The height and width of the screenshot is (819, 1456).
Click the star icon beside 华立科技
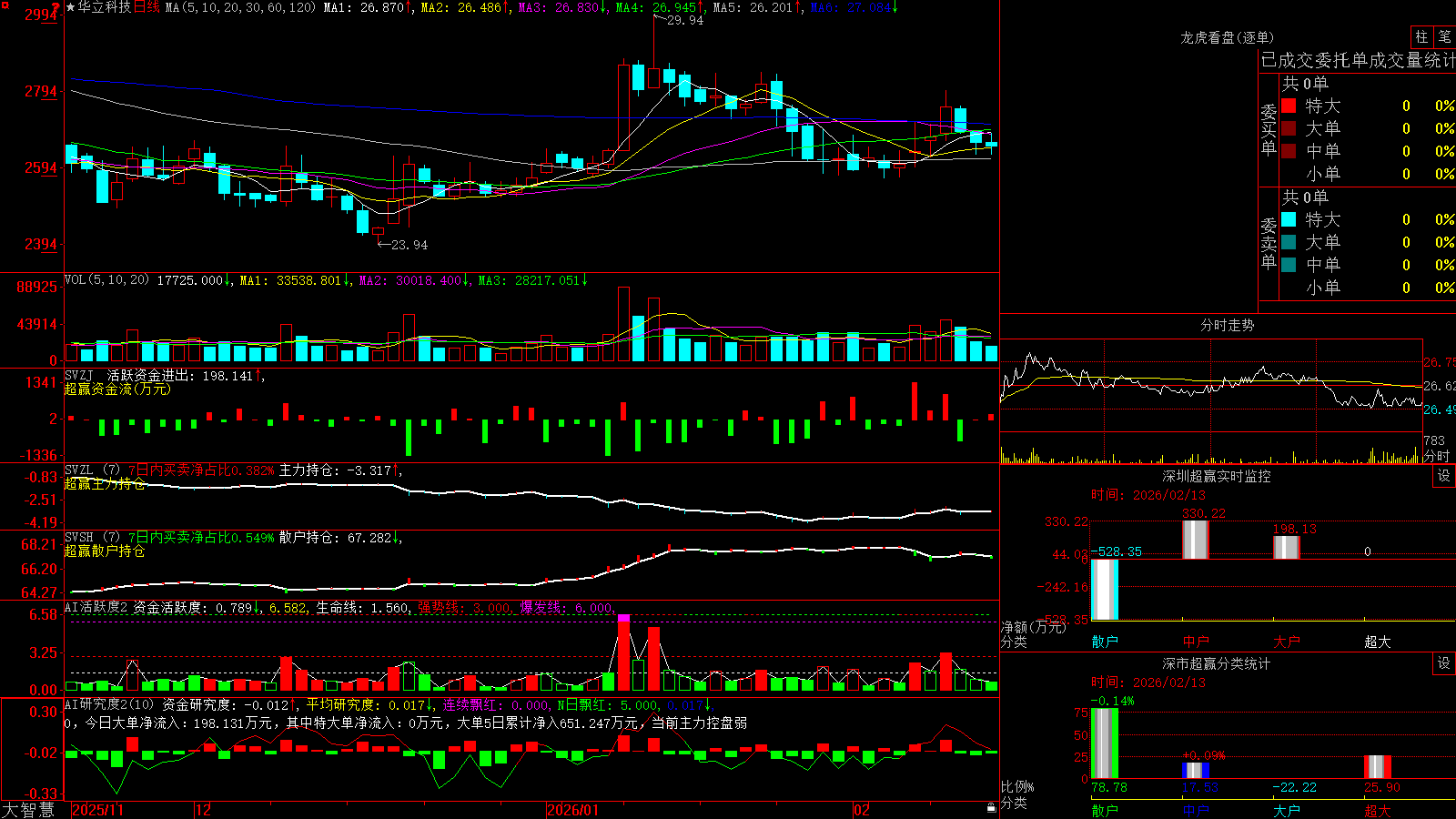tap(71, 7)
